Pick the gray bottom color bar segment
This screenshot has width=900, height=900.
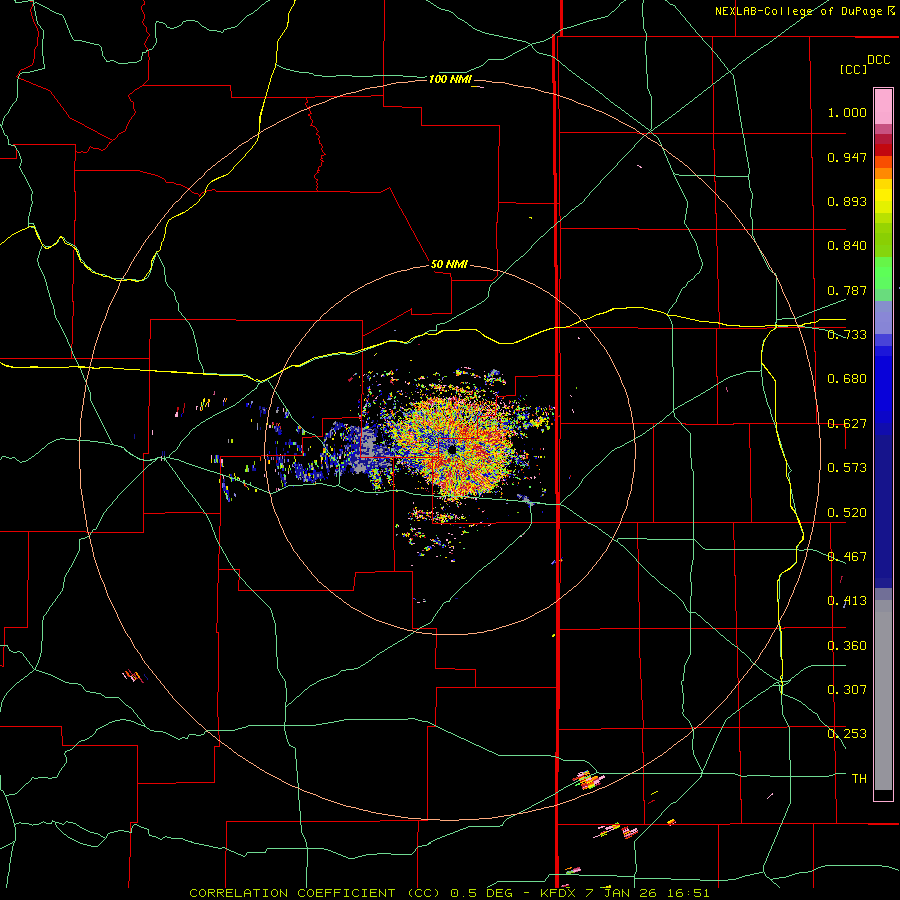[883, 695]
